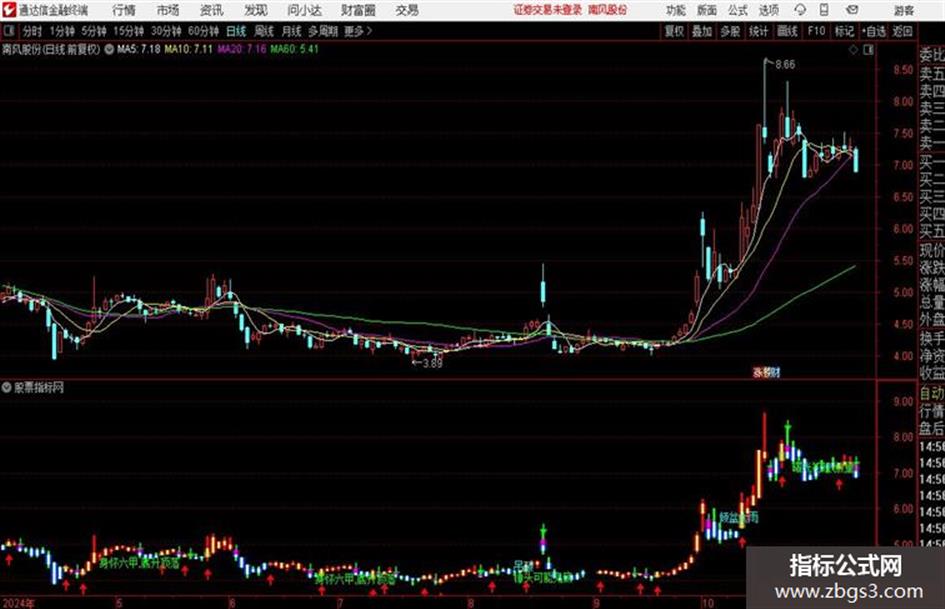This screenshot has width=945, height=609.
Task: Switch to 分时 intraday view
Action: [x=32, y=31]
